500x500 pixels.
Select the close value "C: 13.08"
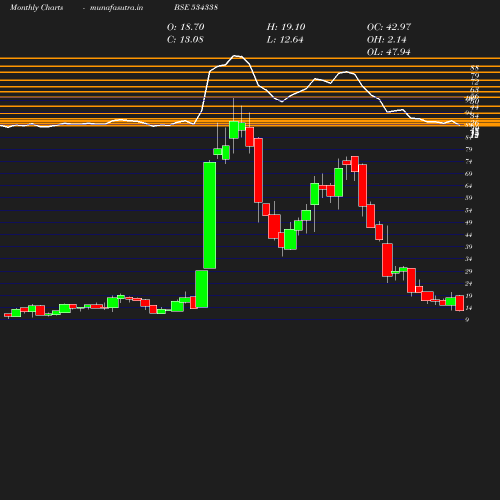[185, 39]
